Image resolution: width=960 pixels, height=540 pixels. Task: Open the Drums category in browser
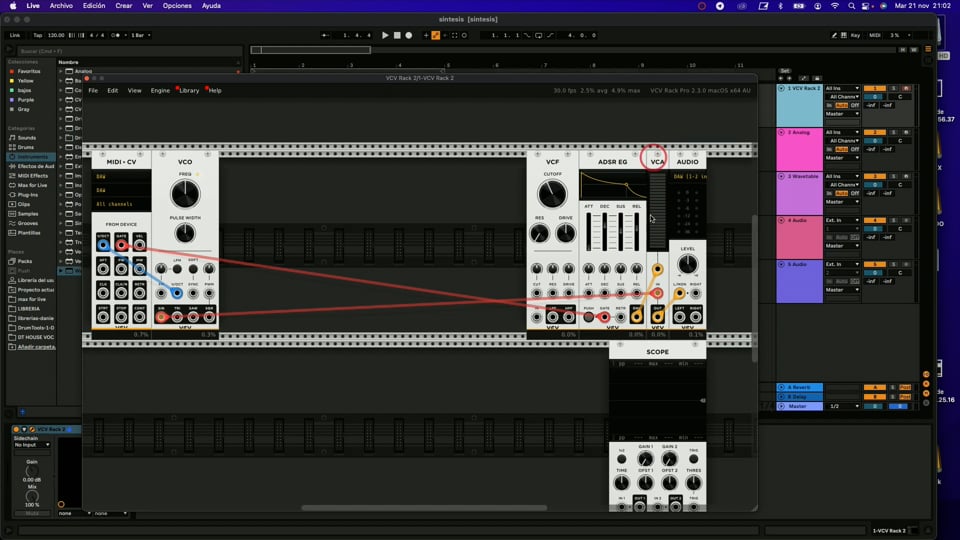pos(25,148)
